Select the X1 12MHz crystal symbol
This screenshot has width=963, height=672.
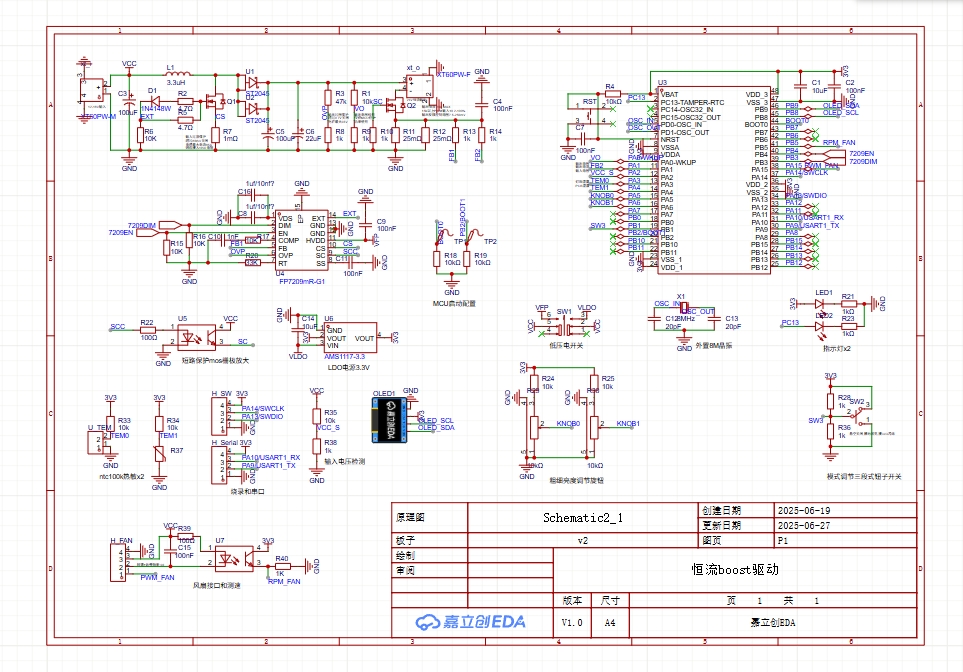pos(681,308)
